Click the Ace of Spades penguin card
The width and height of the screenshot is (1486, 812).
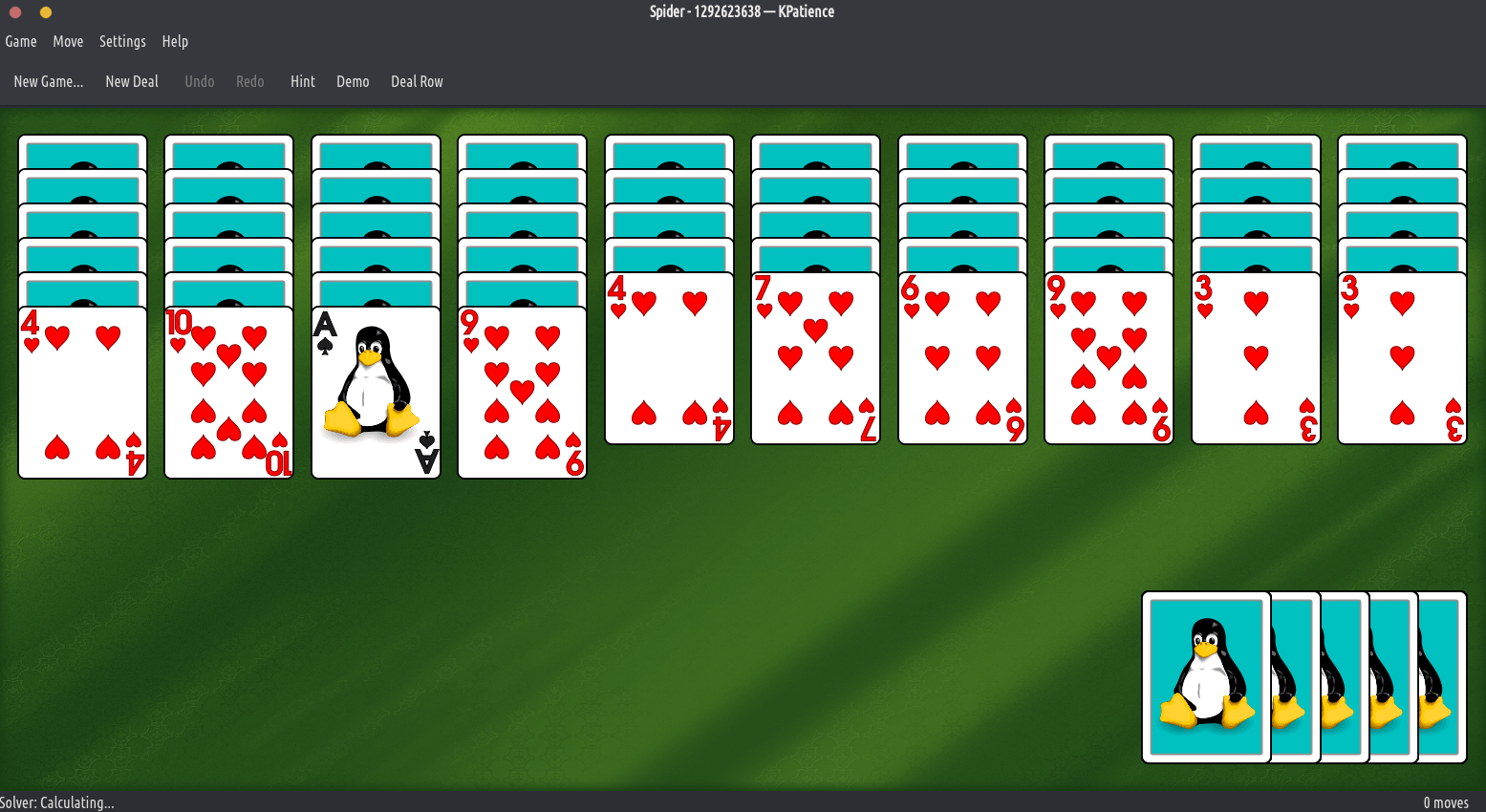tap(376, 392)
